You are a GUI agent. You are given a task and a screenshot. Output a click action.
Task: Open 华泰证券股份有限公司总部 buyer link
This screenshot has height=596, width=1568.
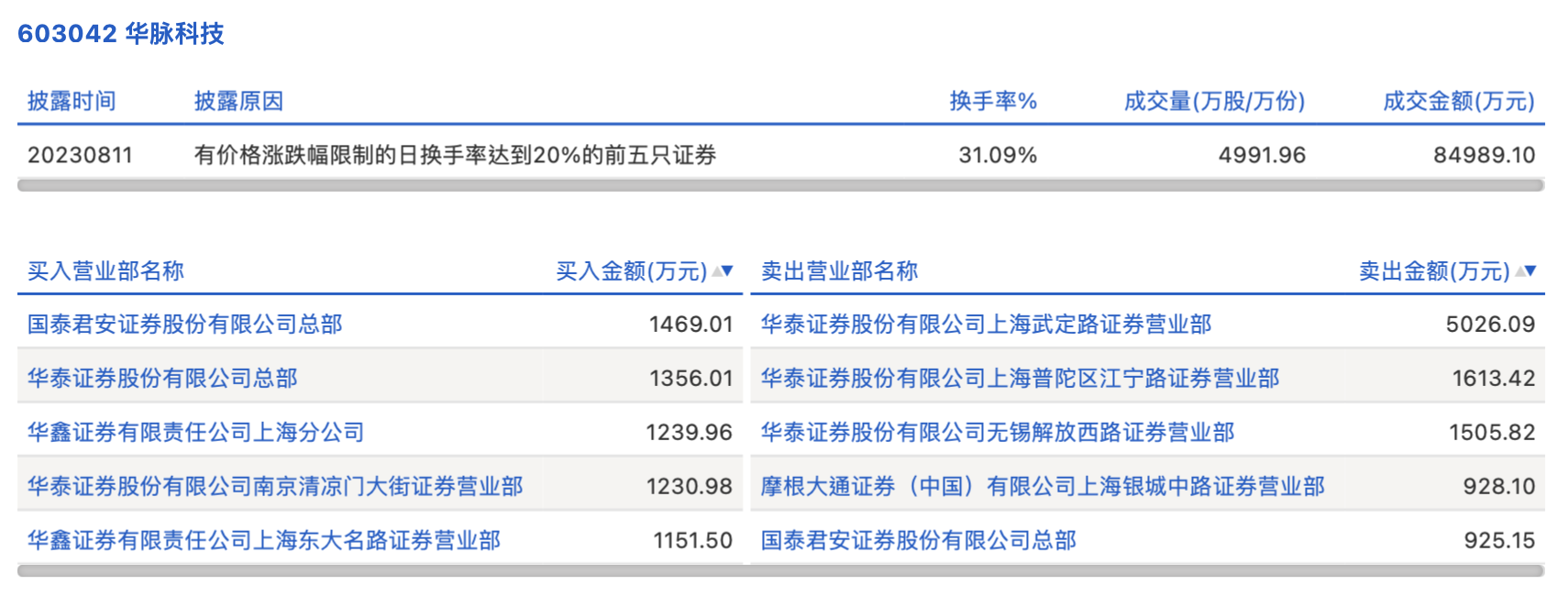tap(162, 379)
